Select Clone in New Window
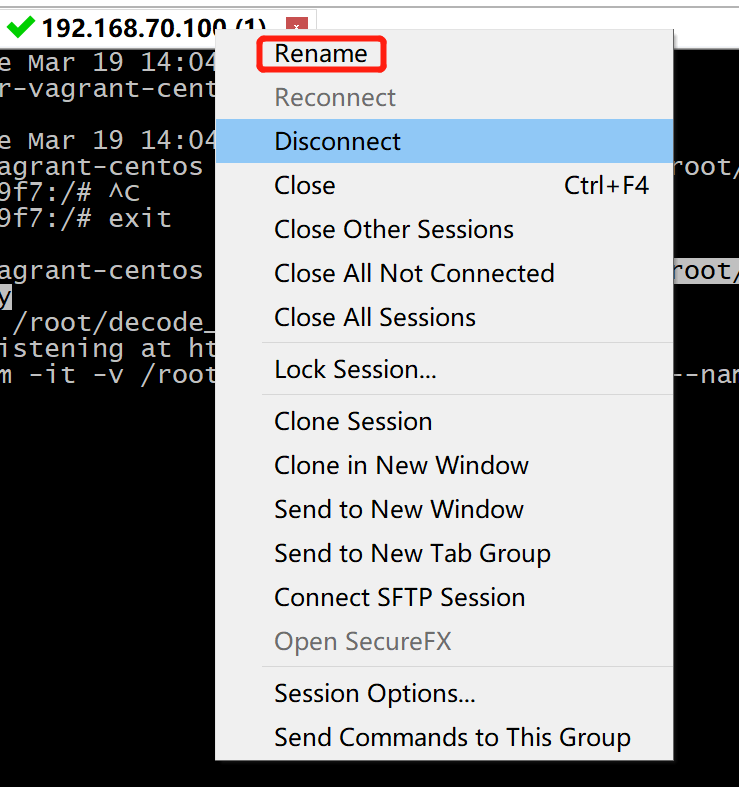This screenshot has width=739, height=787. click(401, 466)
